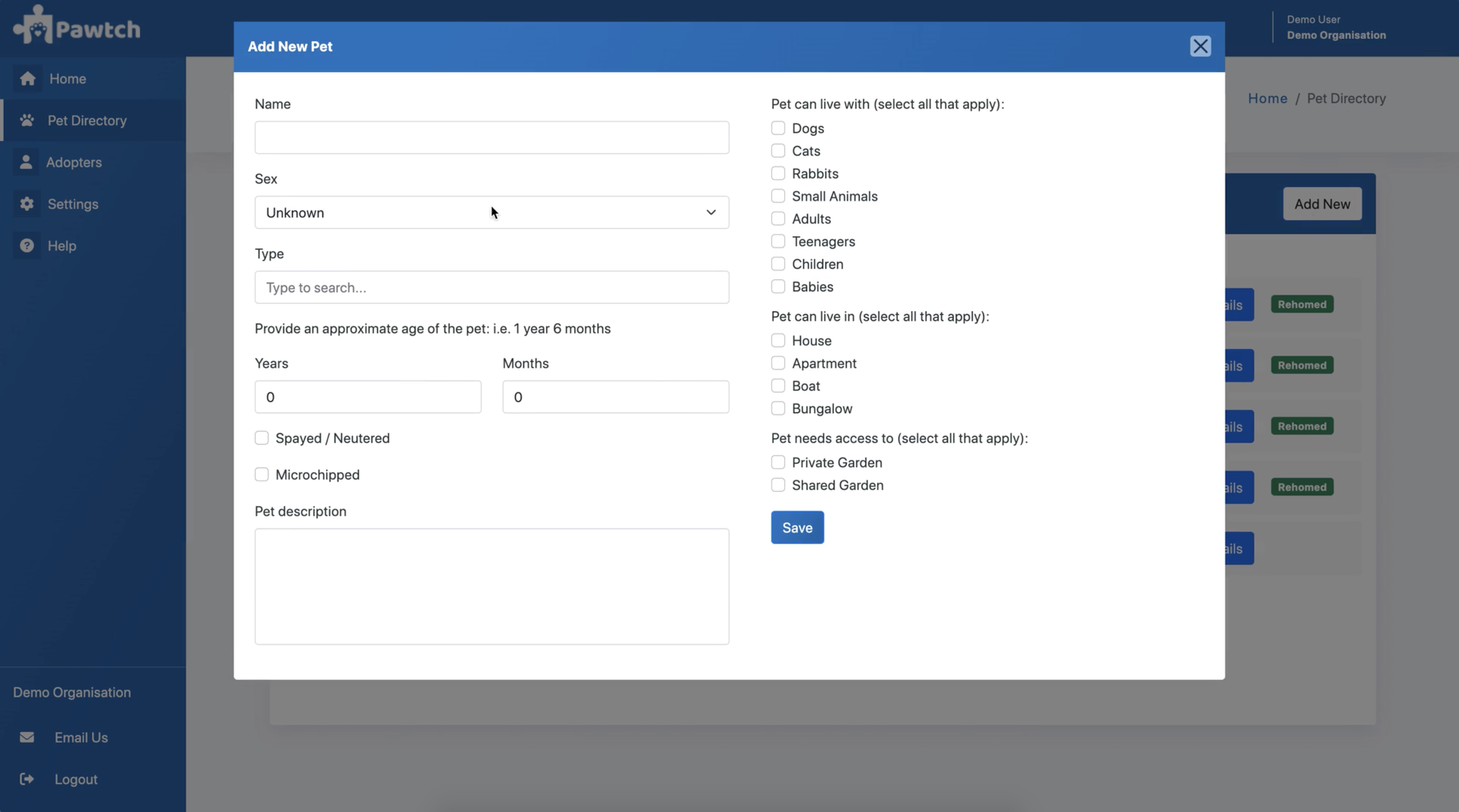This screenshot has width=1459, height=812.
Task: Open the Sex dropdown showing Unknown
Action: click(x=492, y=213)
